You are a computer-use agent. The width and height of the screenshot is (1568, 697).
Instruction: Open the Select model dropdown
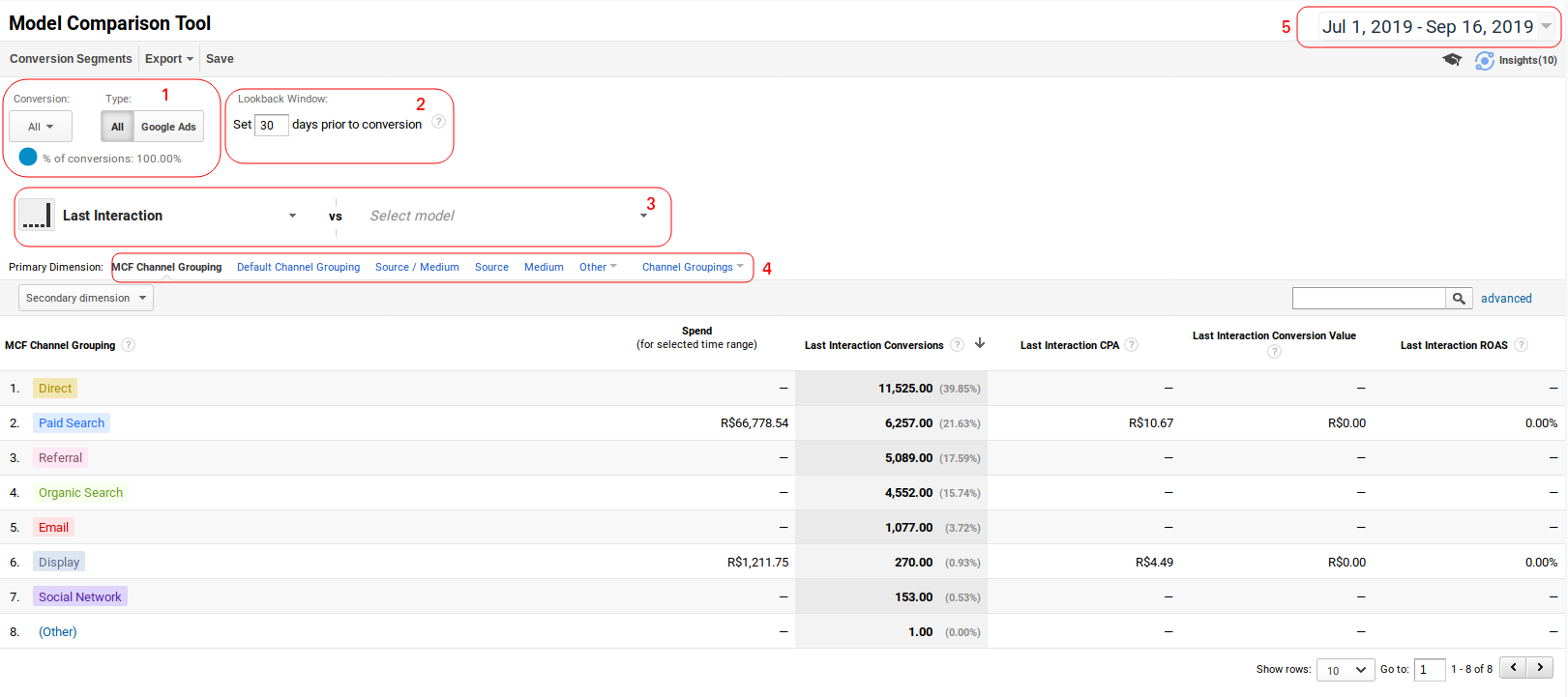pos(508,216)
